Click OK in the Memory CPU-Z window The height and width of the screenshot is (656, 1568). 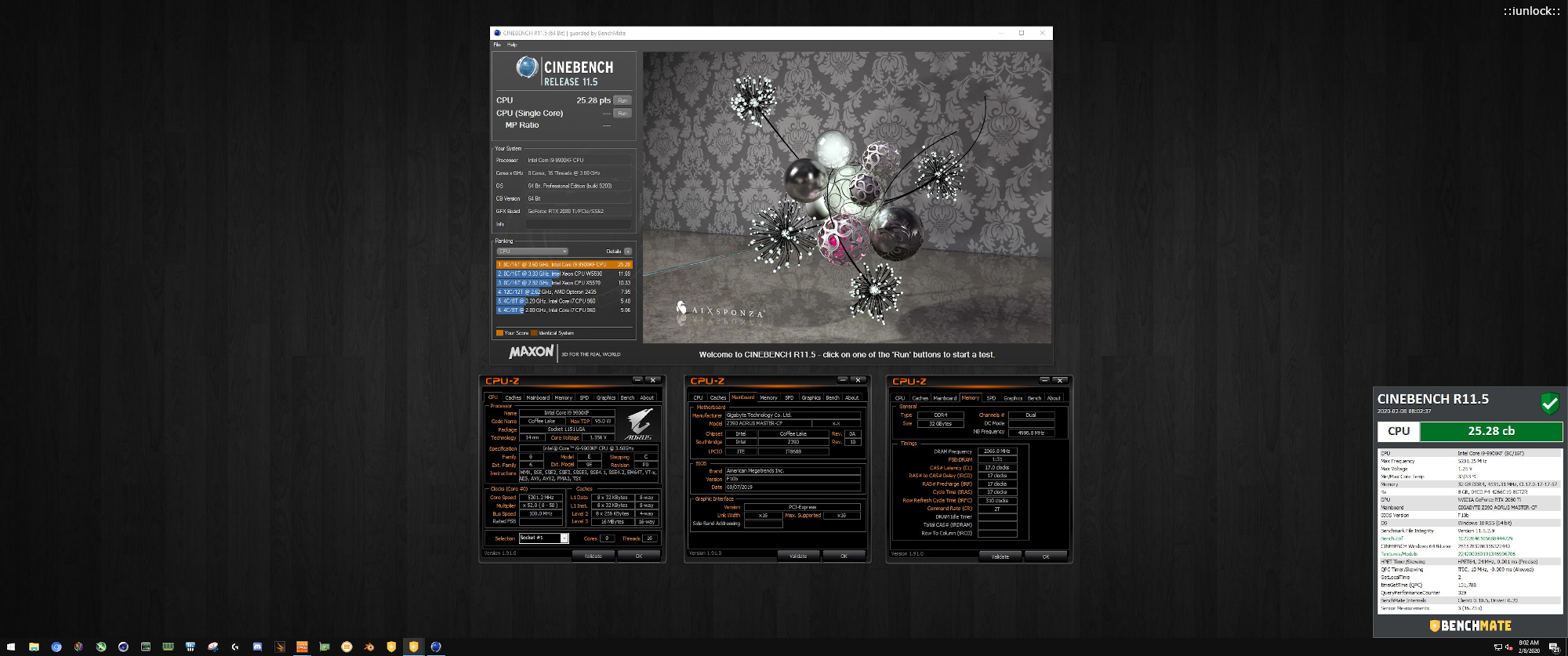click(1046, 556)
